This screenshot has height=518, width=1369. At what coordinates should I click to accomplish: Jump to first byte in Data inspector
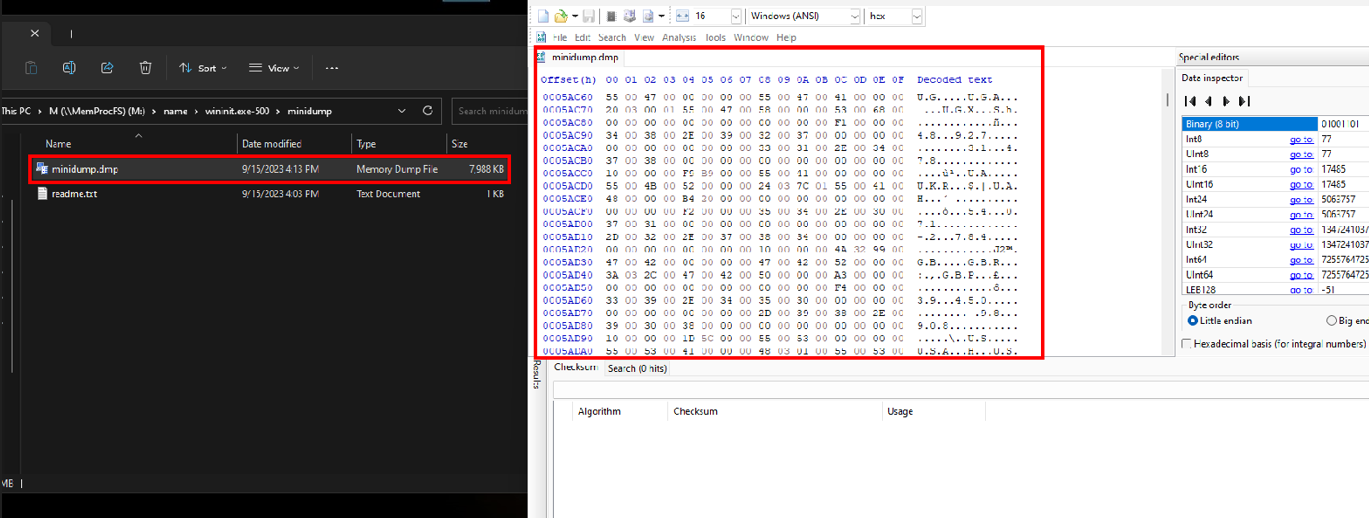(1190, 101)
